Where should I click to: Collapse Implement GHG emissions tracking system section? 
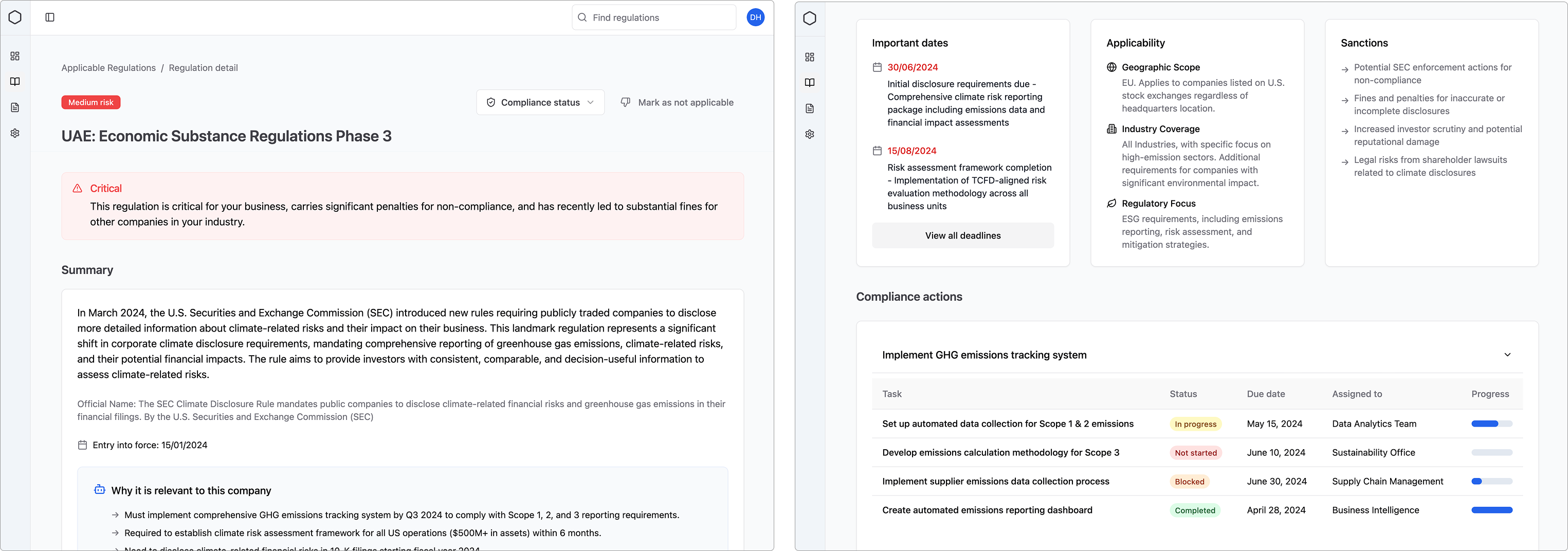pos(1507,355)
